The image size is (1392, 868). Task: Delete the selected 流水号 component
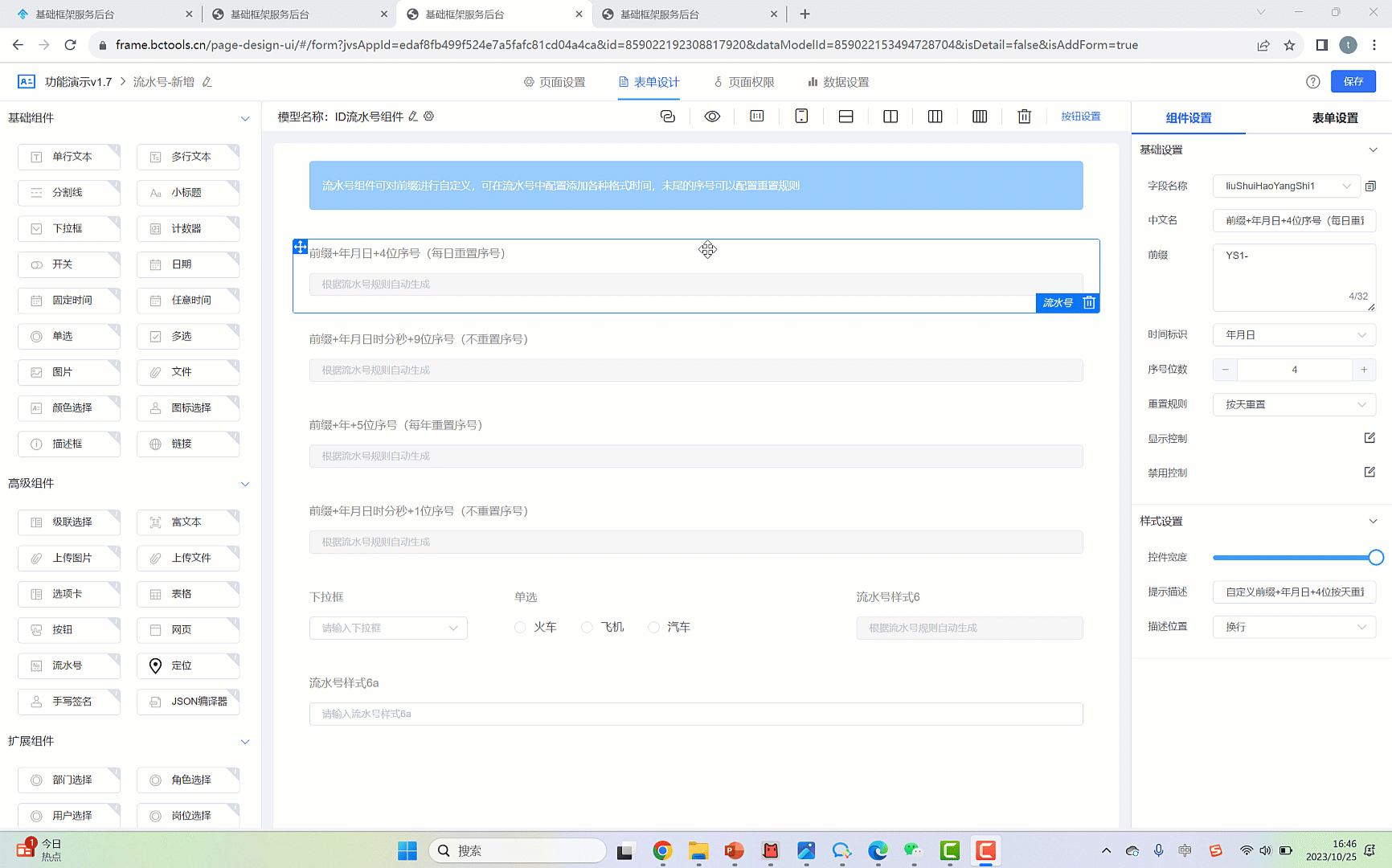pyautogui.click(x=1089, y=303)
